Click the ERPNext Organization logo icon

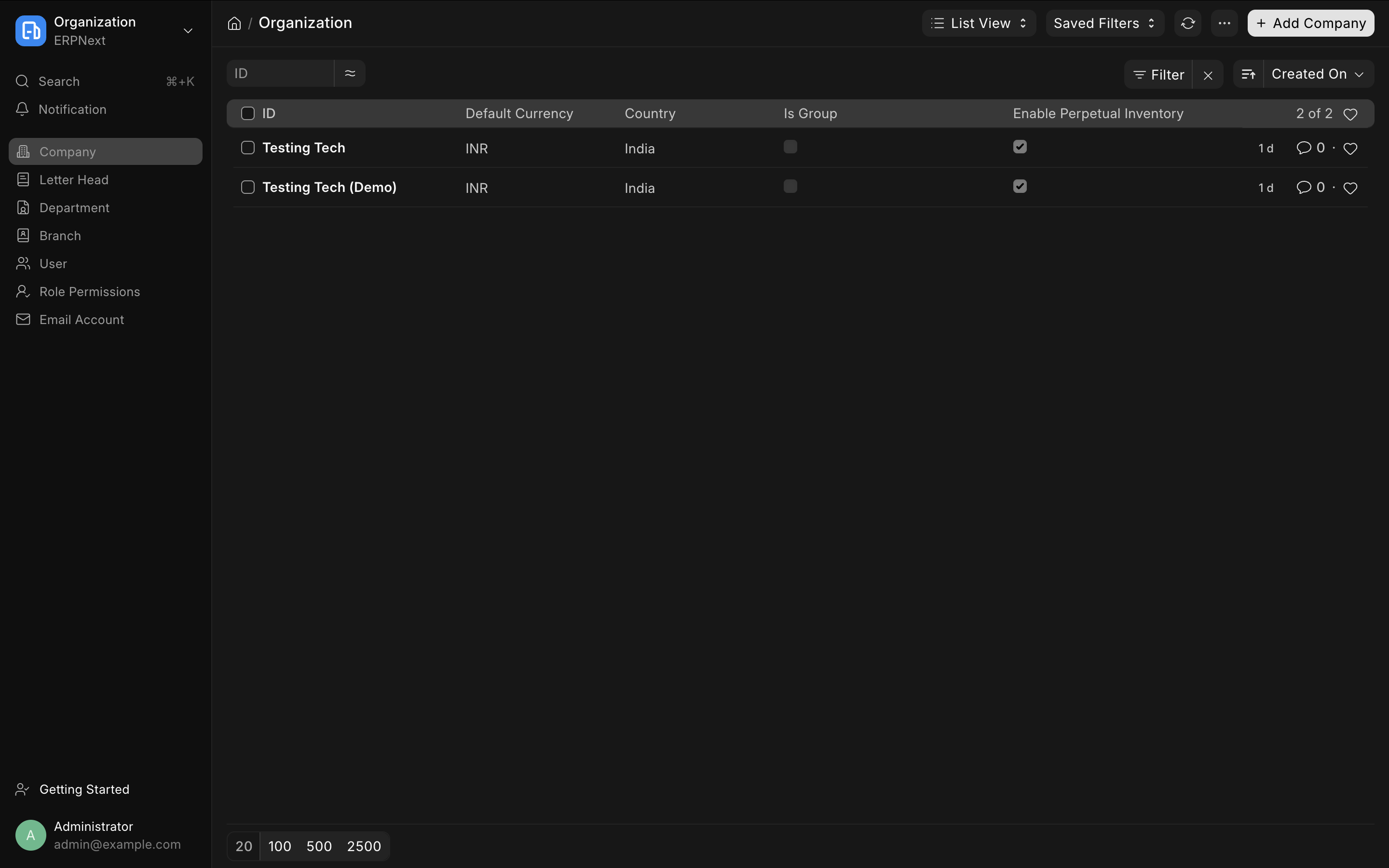[31, 31]
